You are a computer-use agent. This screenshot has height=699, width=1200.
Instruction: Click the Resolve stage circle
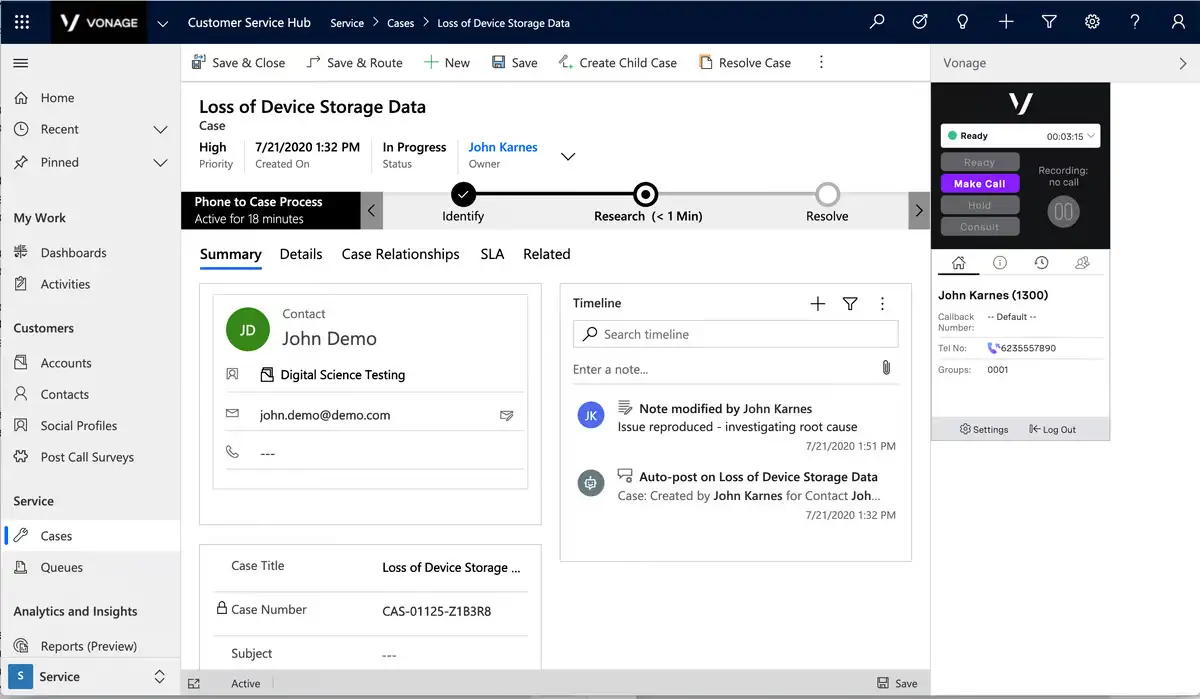827,194
